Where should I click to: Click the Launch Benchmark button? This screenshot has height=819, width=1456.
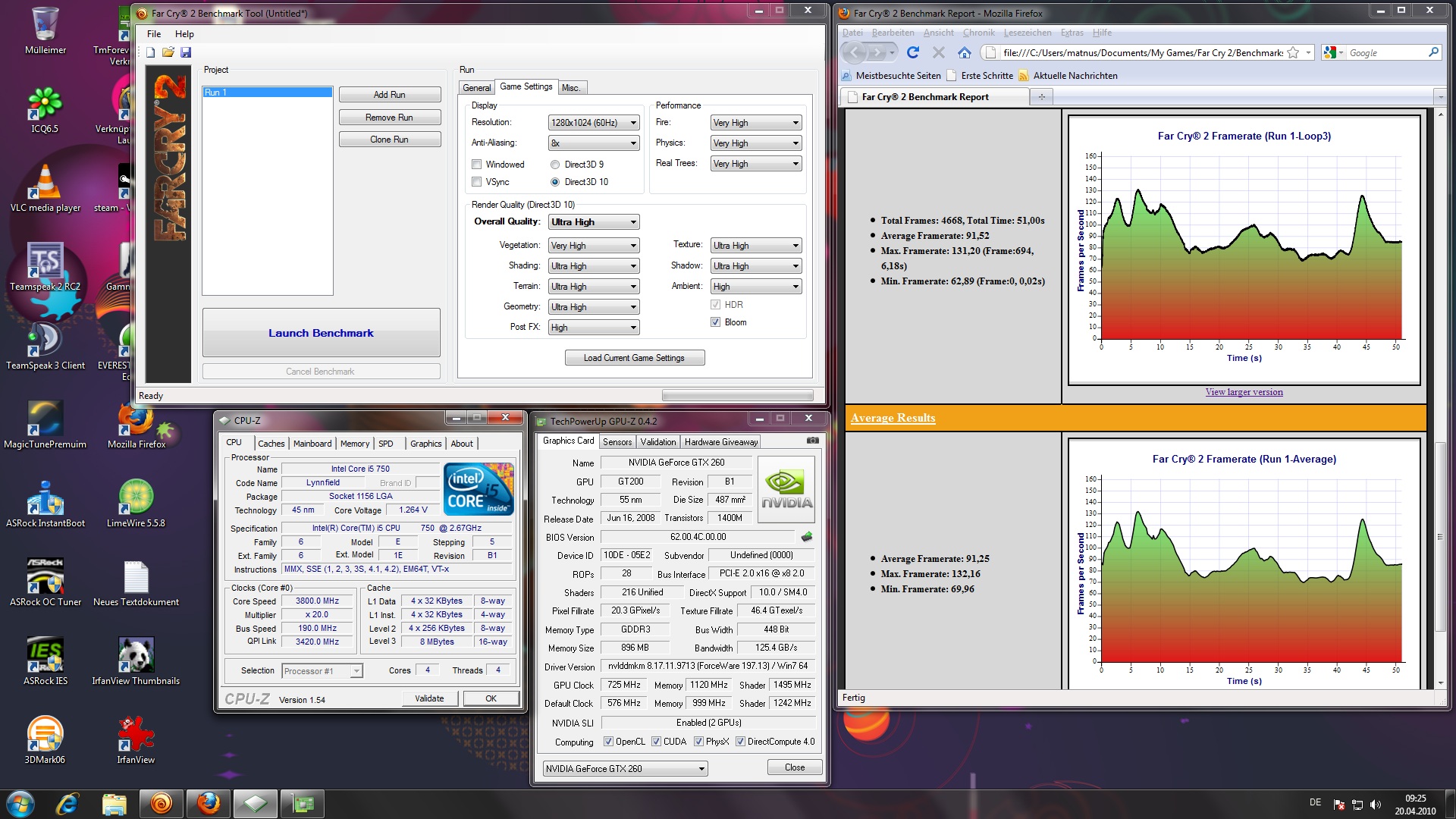pyautogui.click(x=321, y=333)
